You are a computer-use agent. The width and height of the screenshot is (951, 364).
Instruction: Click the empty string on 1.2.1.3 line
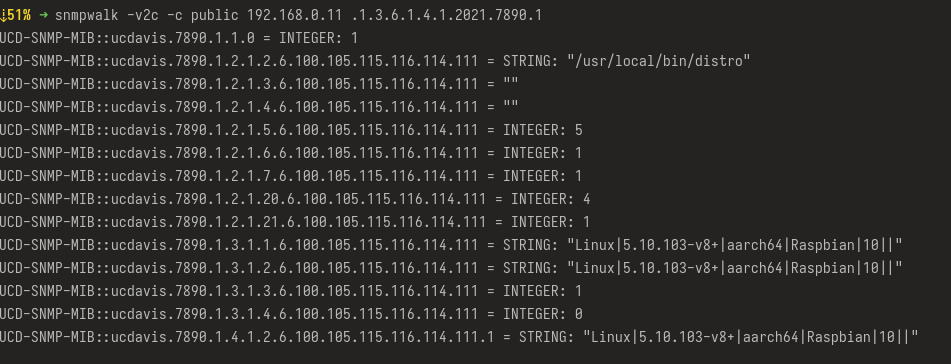pos(511,84)
